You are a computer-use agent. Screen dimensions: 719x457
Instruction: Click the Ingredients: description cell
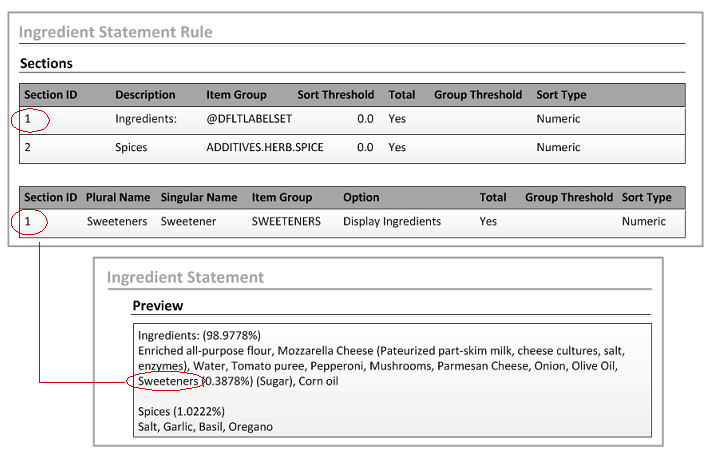pyautogui.click(x=145, y=119)
